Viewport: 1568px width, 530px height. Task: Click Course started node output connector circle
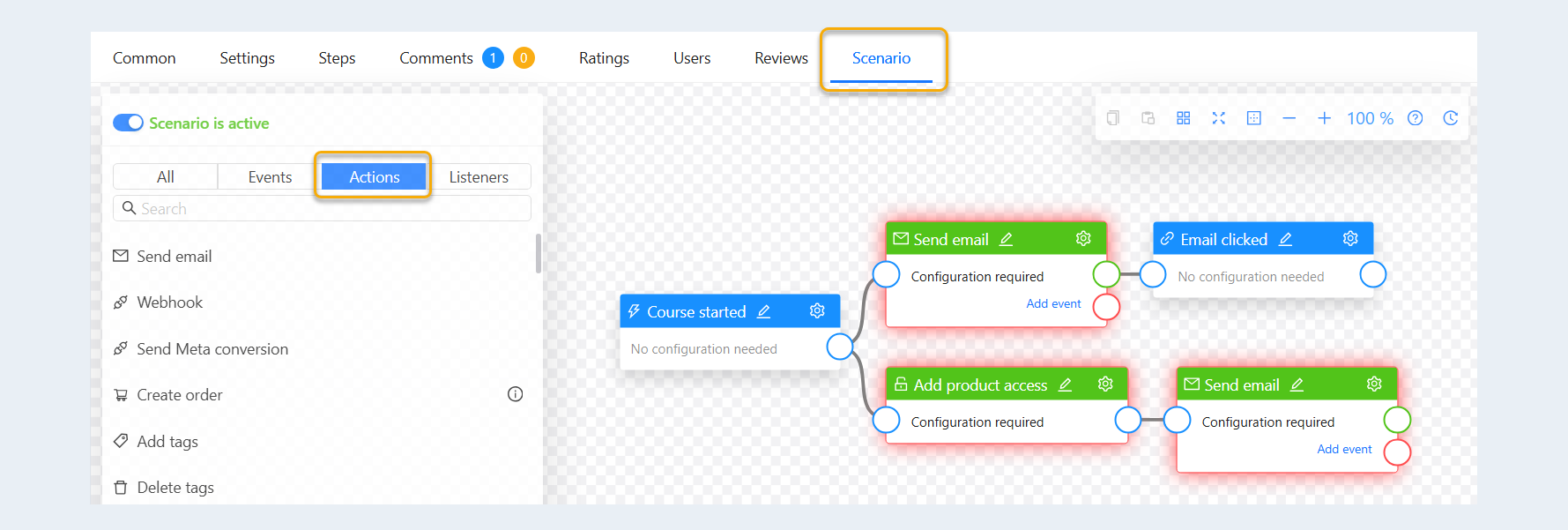tap(840, 347)
